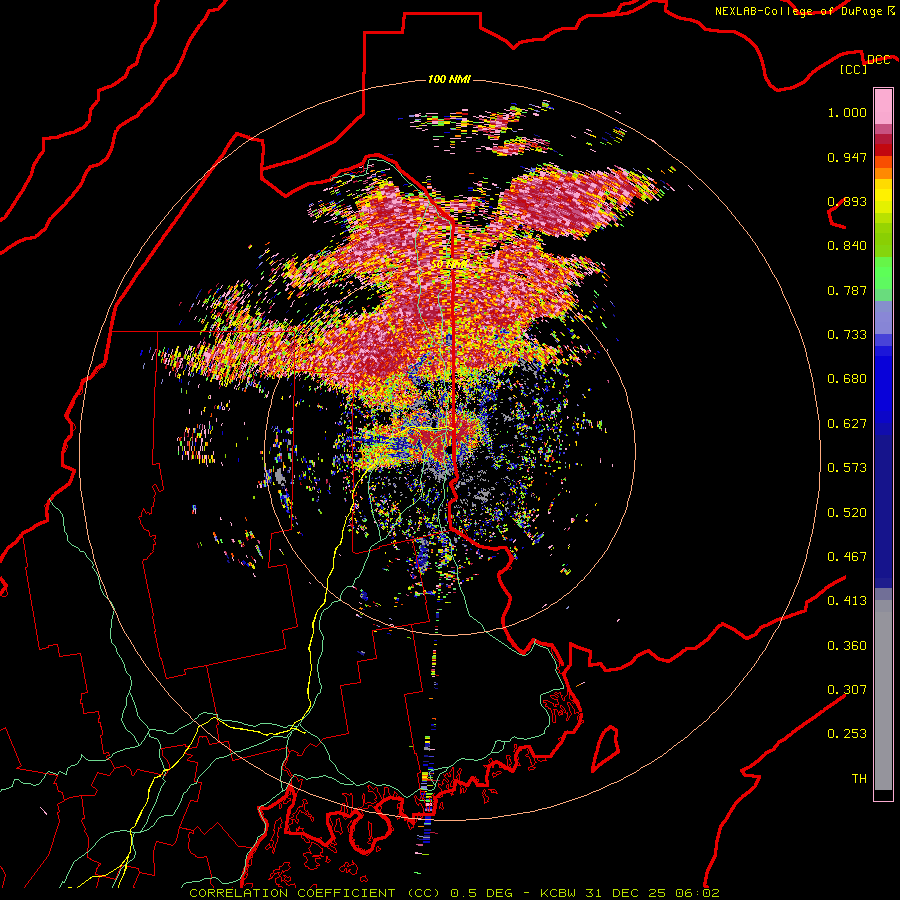
Task: Click the TH threshold label
Action: [x=859, y=779]
